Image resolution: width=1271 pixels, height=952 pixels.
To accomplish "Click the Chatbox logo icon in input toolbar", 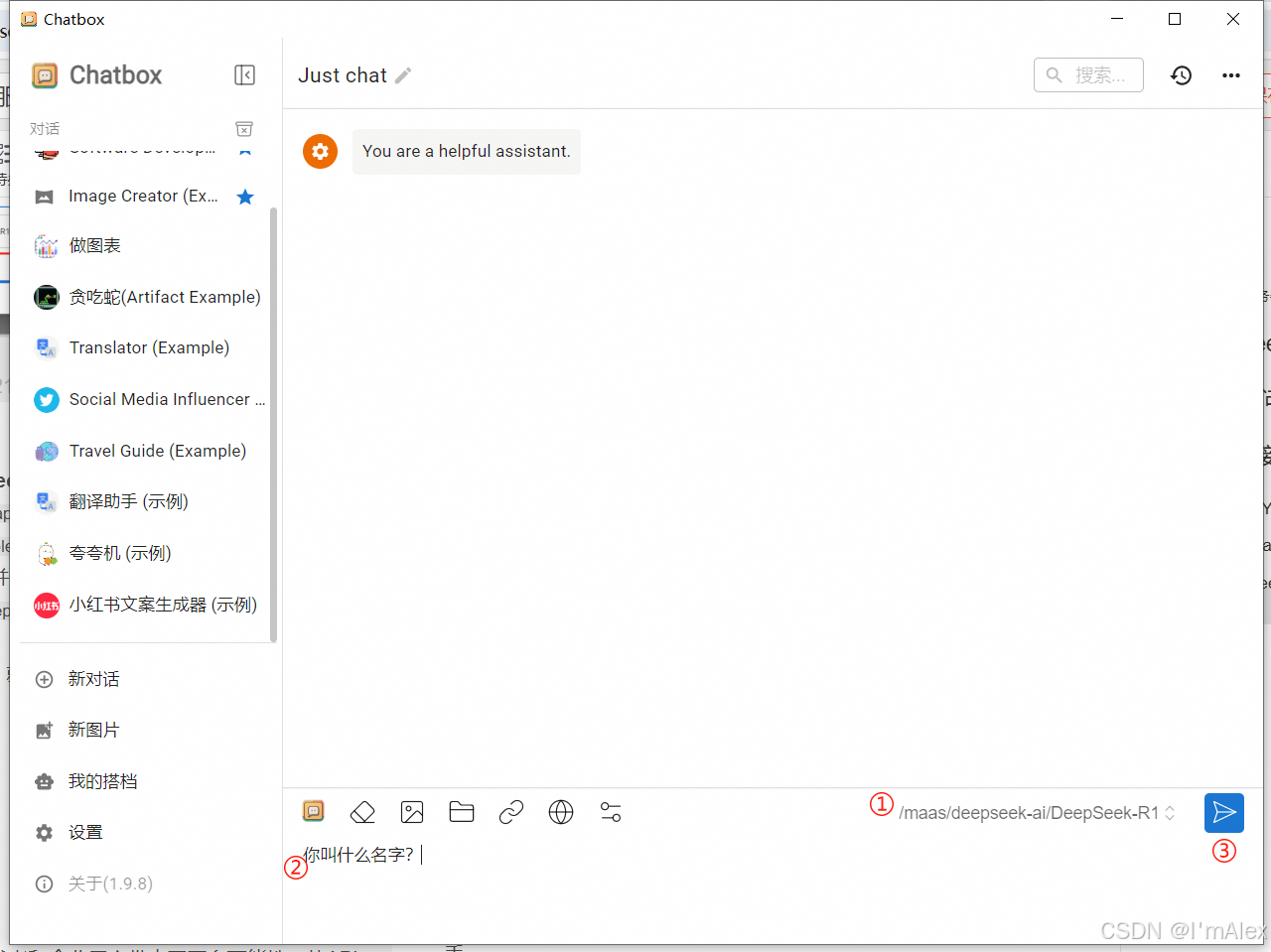I will [314, 812].
